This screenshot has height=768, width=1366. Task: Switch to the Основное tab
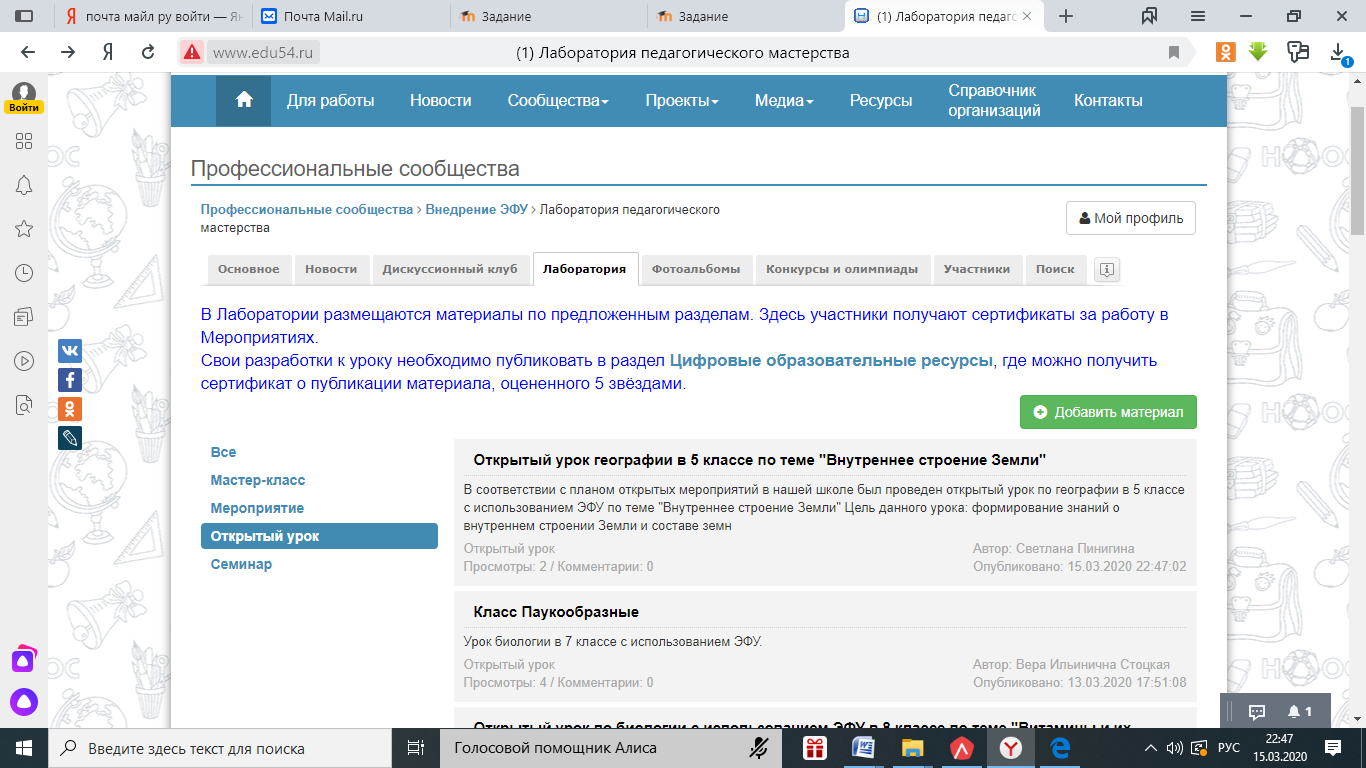point(249,269)
